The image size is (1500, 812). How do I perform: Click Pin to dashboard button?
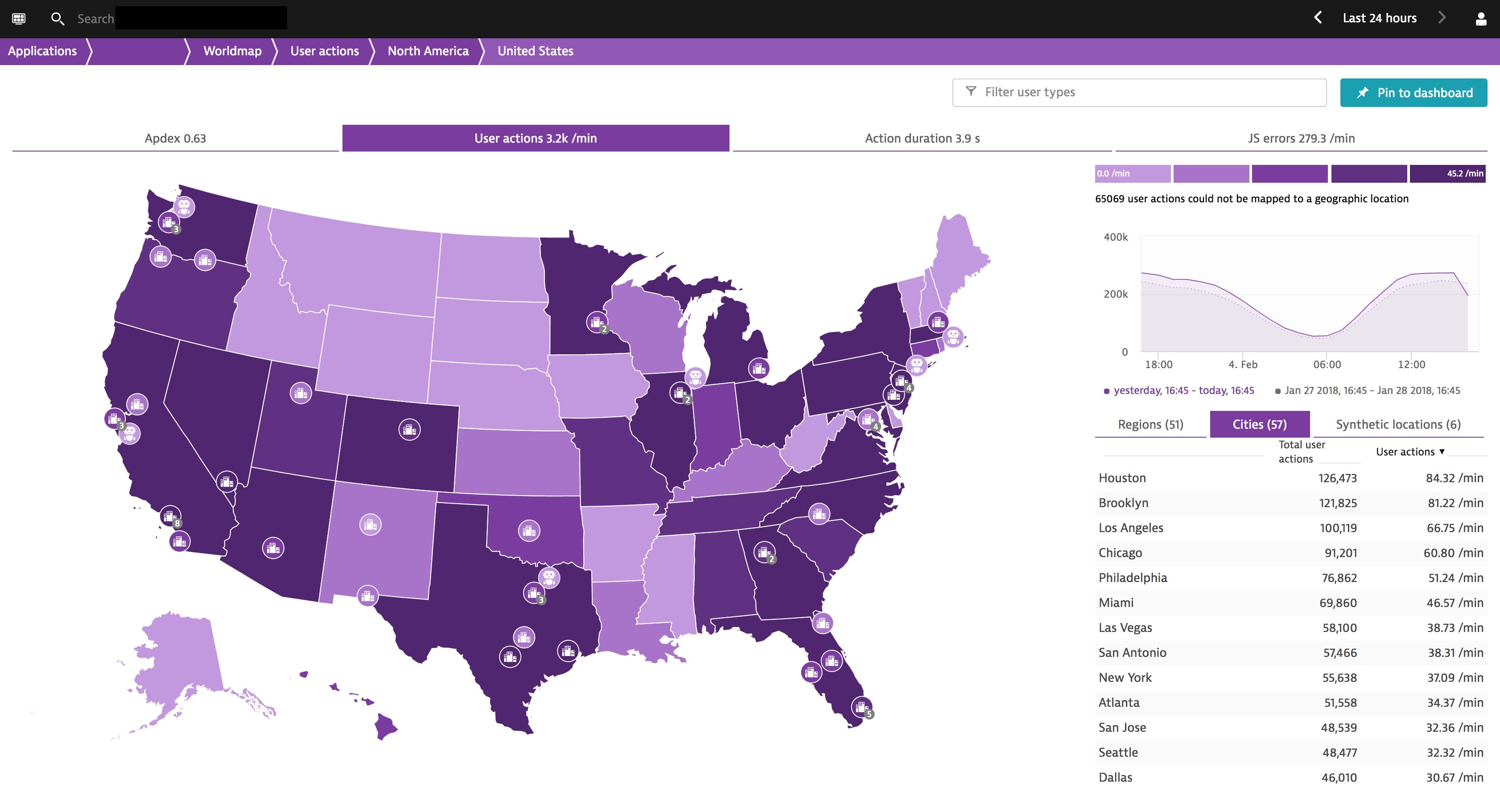(1413, 93)
